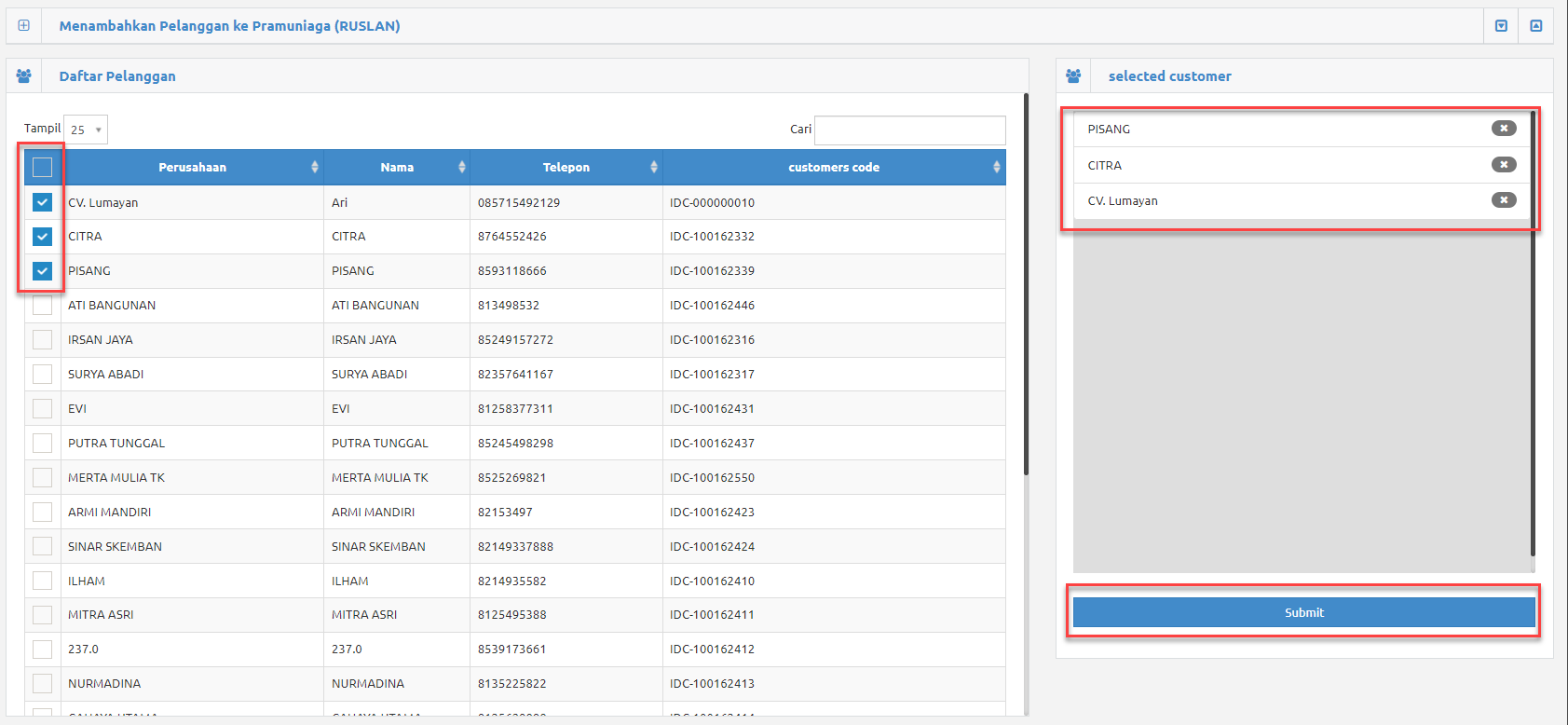1568x725 pixels.
Task: Sort the table by Telepon column
Action: click(x=566, y=168)
